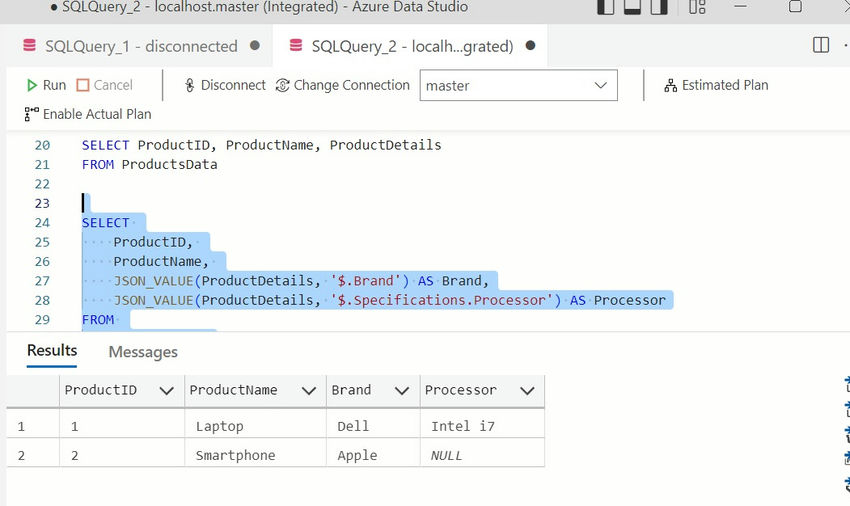Toggle the bottom panel layout icon

(632, 7)
